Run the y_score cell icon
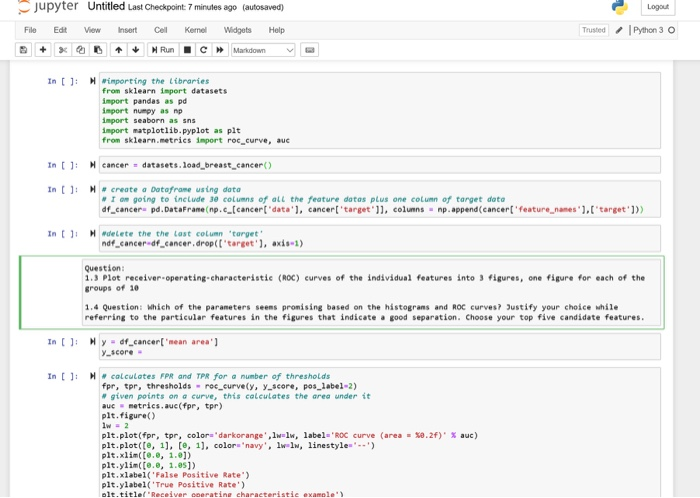The image size is (700, 498). (x=92, y=341)
